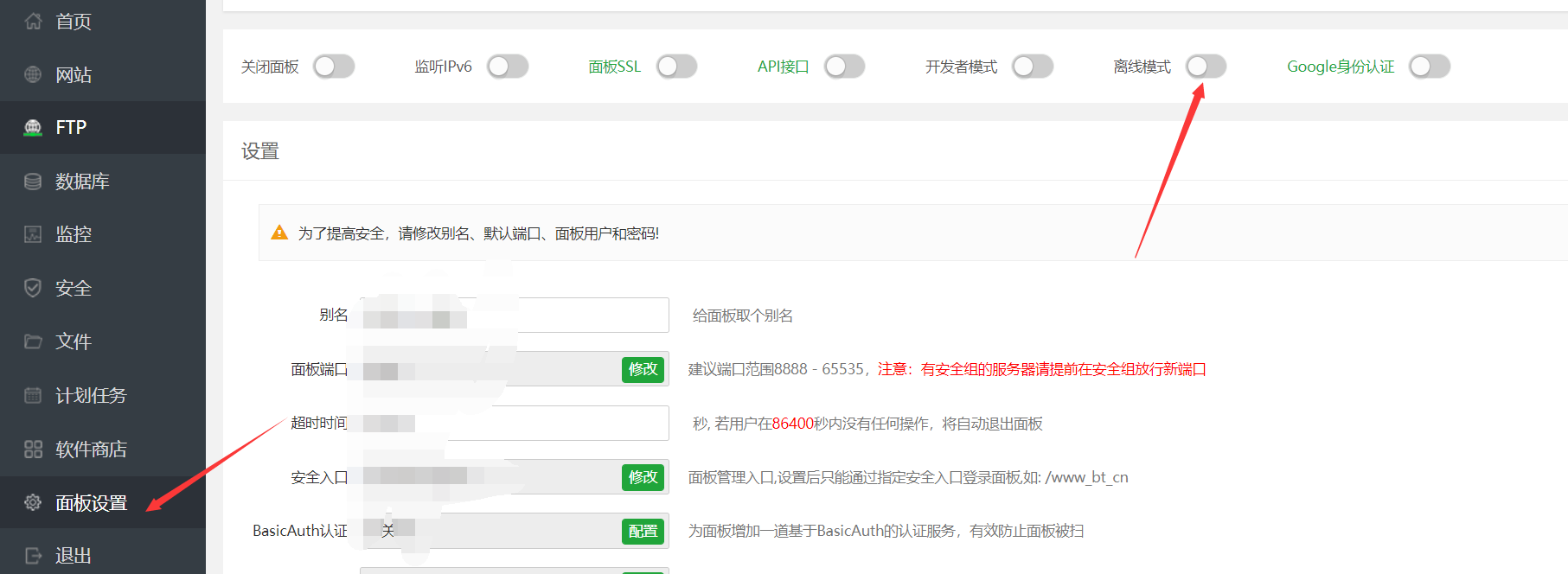Image resolution: width=1568 pixels, height=574 pixels.
Task: Click the files folder icon
Action: 33,341
